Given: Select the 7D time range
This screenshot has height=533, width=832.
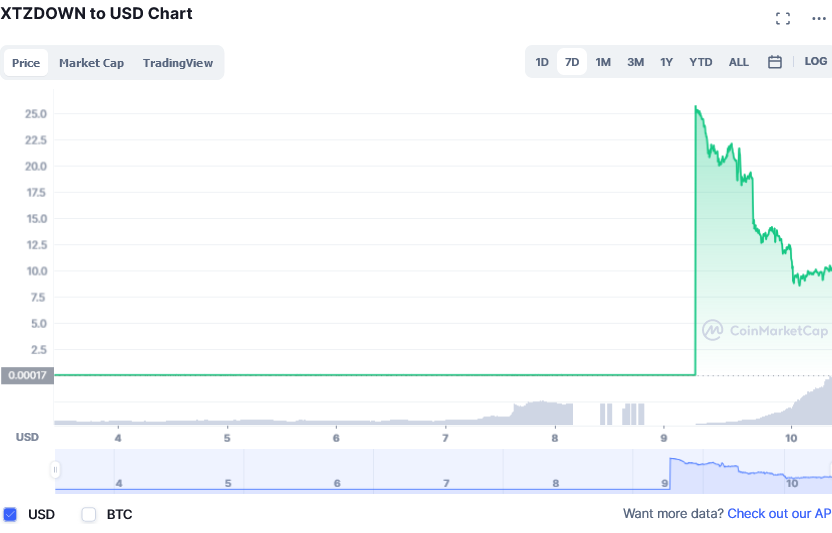Looking at the screenshot, I should (x=572, y=62).
